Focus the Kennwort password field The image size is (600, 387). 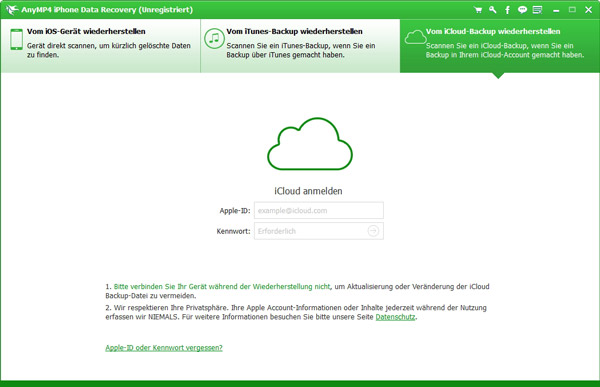(319, 231)
